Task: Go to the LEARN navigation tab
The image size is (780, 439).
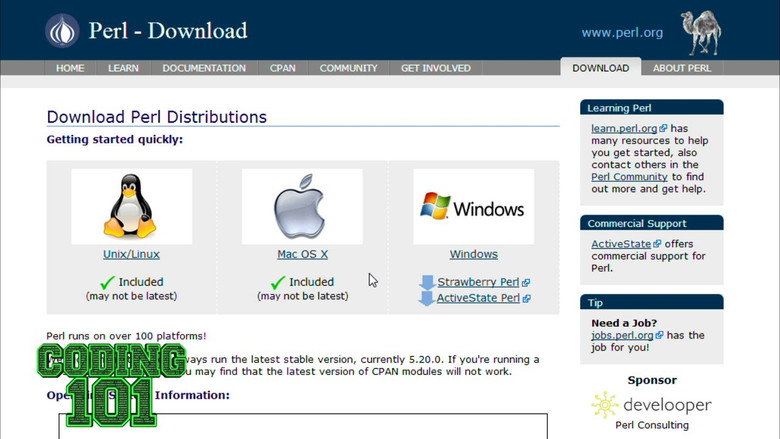Action: tap(123, 68)
